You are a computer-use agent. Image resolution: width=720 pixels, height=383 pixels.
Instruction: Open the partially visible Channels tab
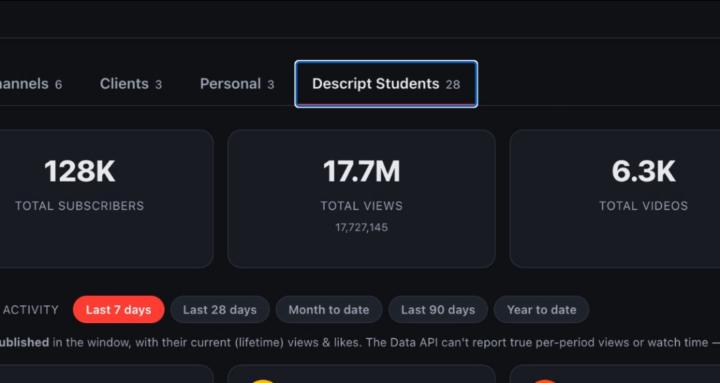(31, 84)
